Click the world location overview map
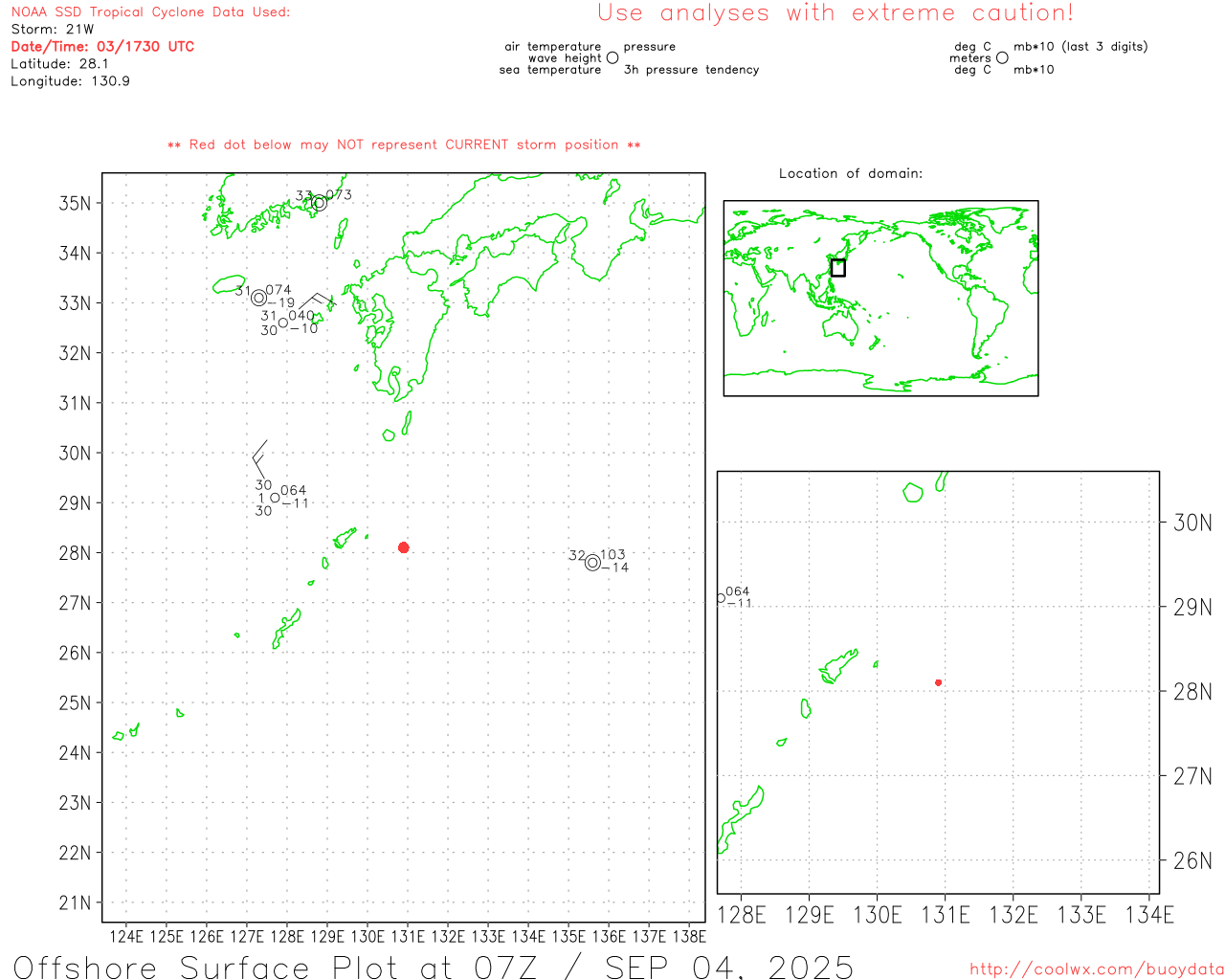 click(x=880, y=299)
